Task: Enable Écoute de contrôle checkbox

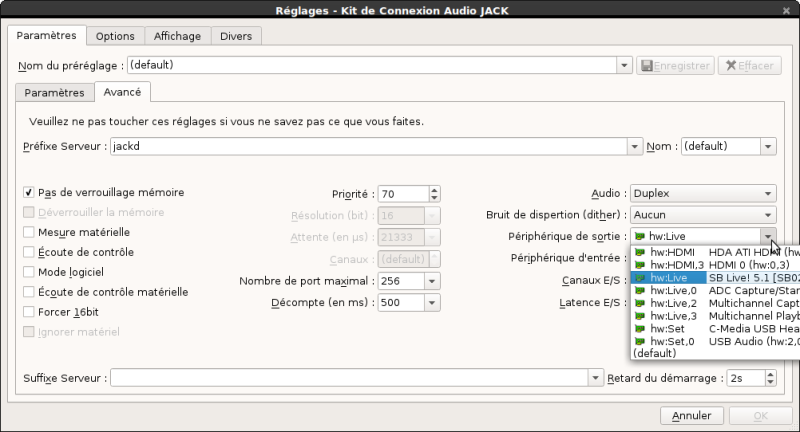Action: click(x=29, y=252)
